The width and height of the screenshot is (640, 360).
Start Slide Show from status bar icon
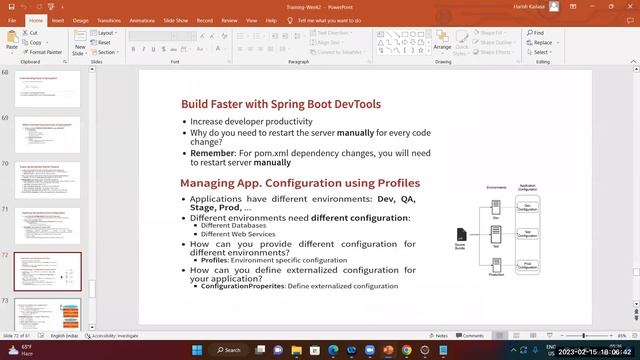click(x=550, y=336)
